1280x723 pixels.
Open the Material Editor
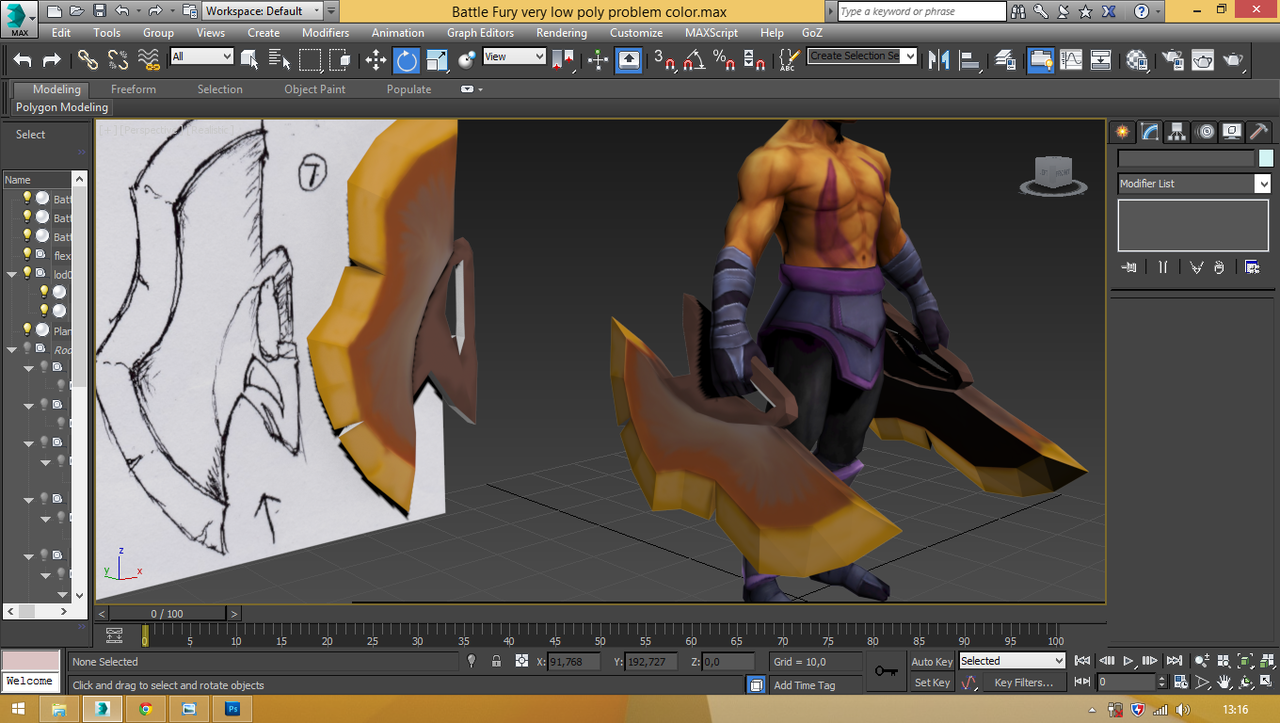tap(1137, 60)
